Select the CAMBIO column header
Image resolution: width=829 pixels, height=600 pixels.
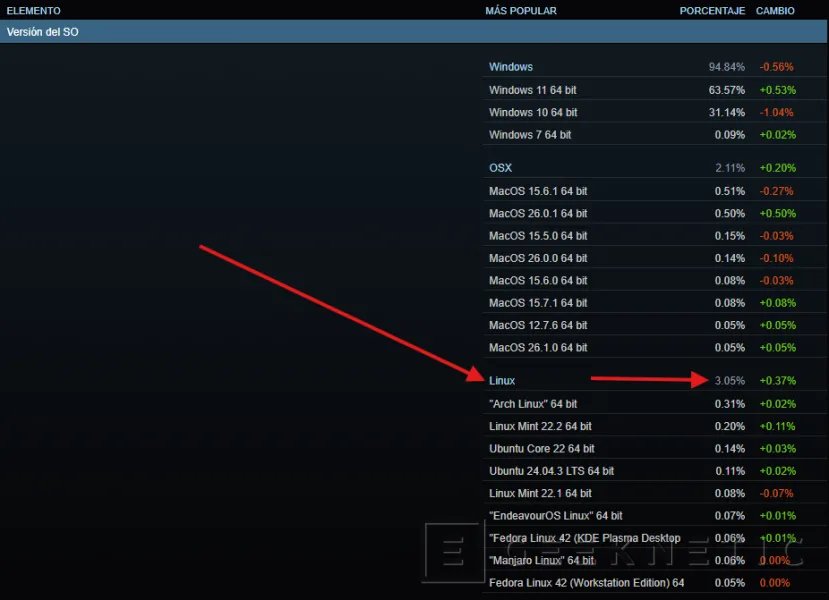point(775,11)
